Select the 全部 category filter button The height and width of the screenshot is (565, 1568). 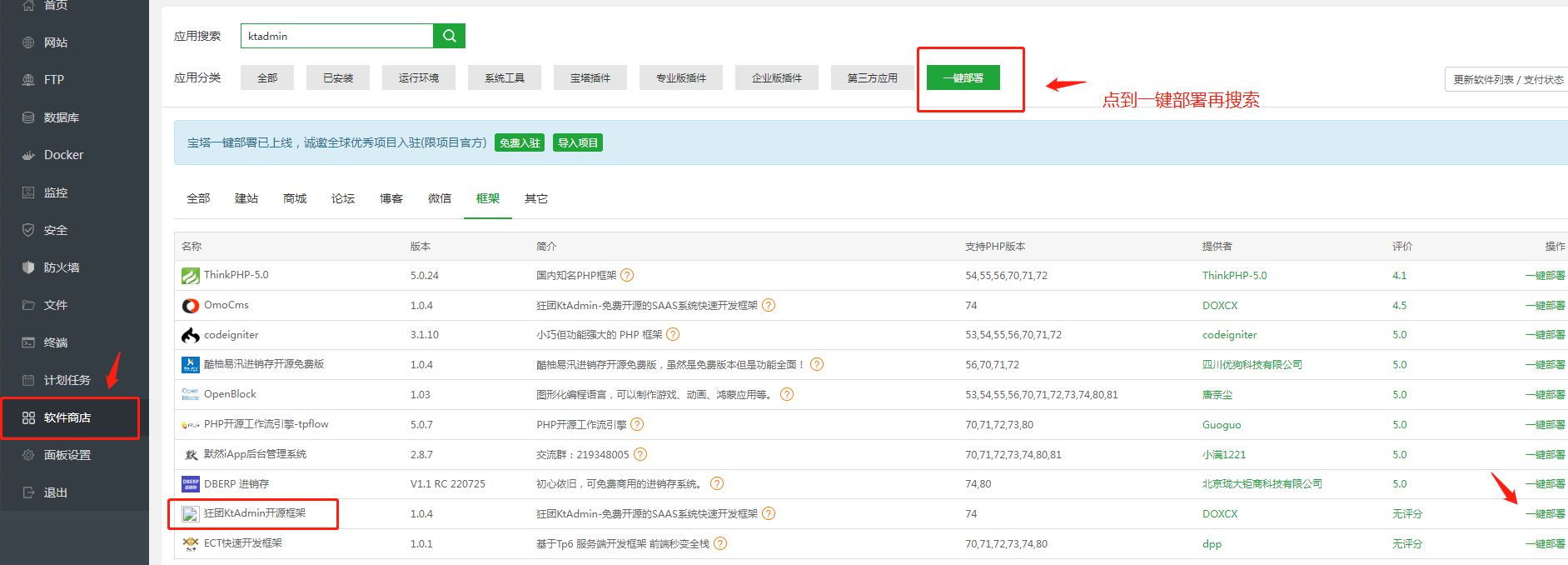click(267, 77)
